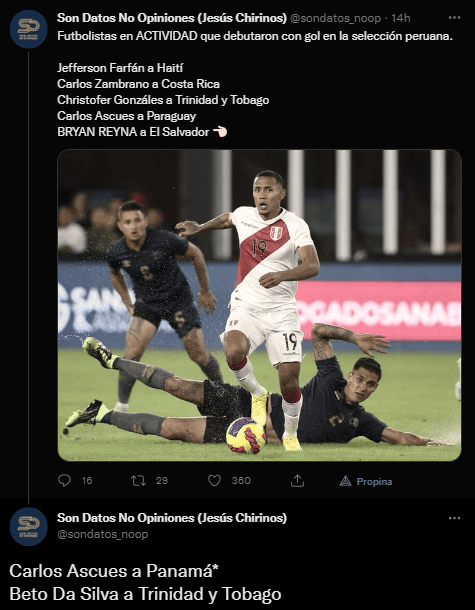Click the 14h timestamp link

pyautogui.click(x=401, y=18)
